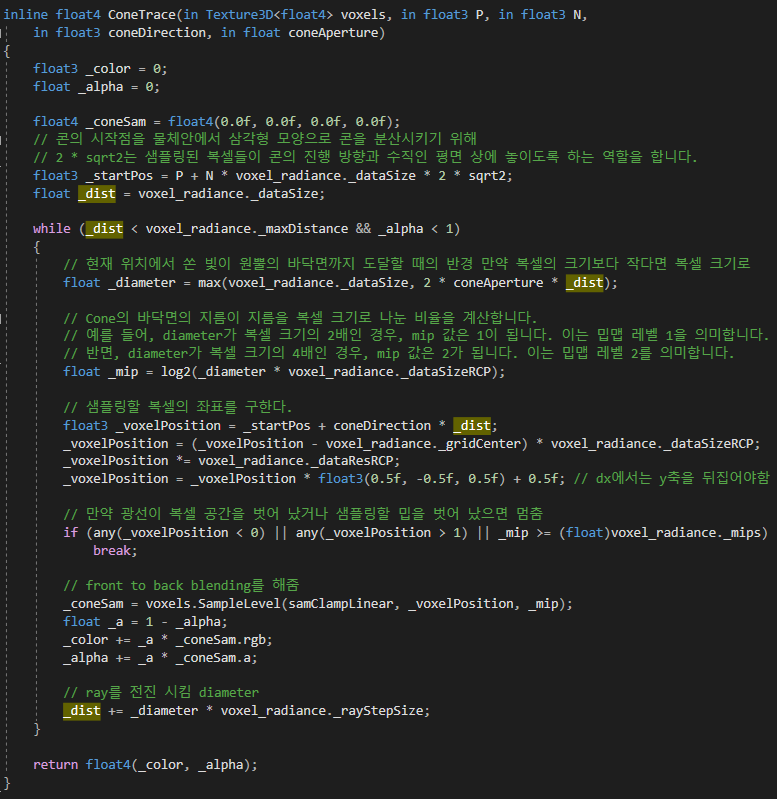Click the inline keyword at top
The image size is (777, 799).
click(25, 15)
